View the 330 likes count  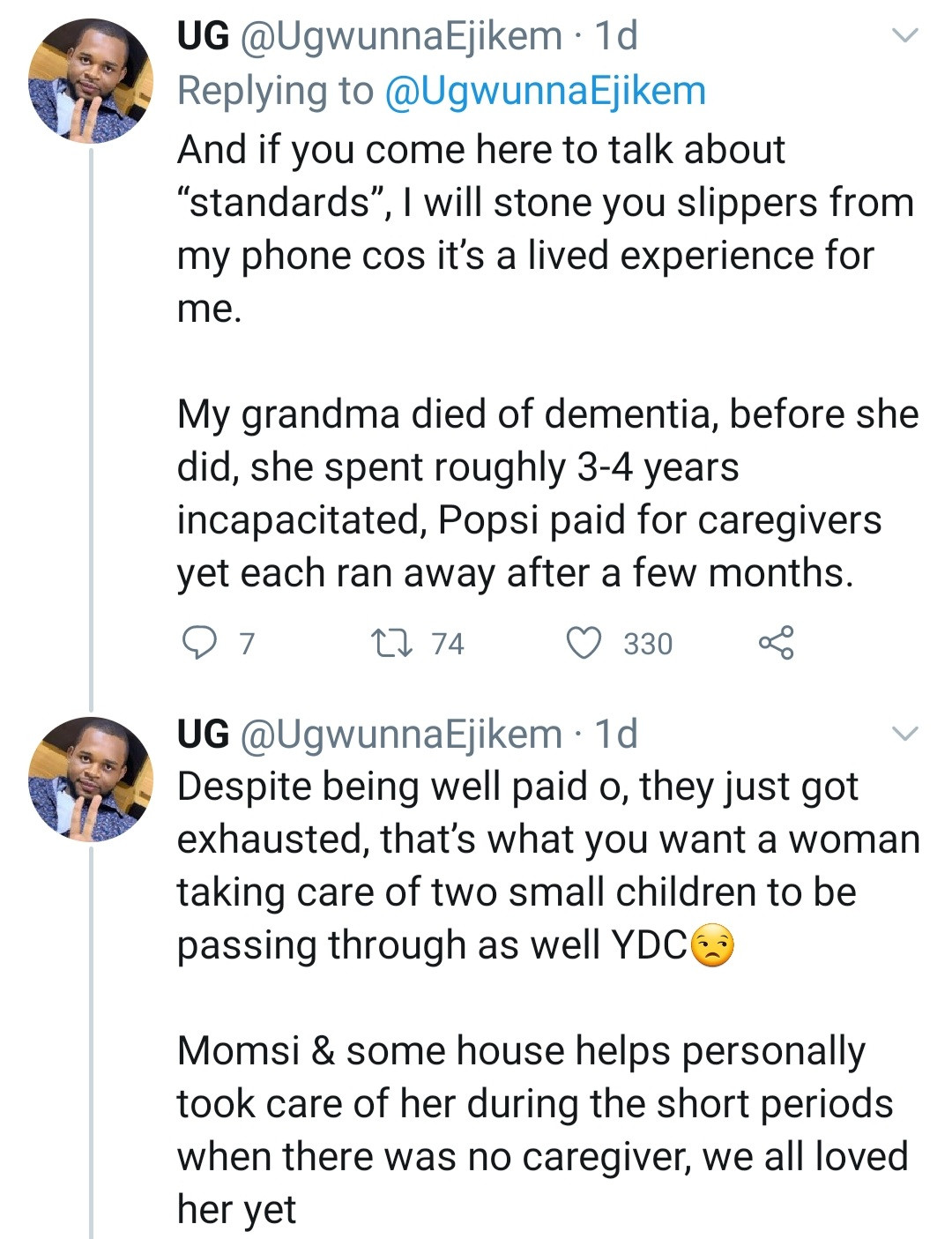[648, 644]
